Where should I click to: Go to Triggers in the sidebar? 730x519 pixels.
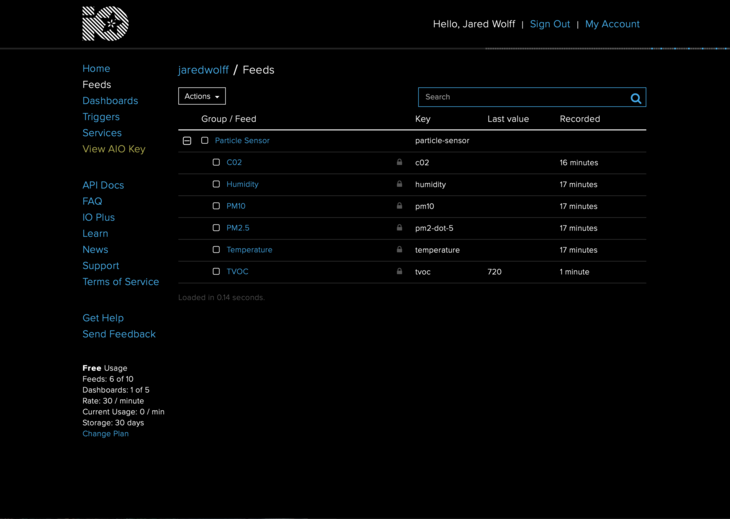point(101,117)
